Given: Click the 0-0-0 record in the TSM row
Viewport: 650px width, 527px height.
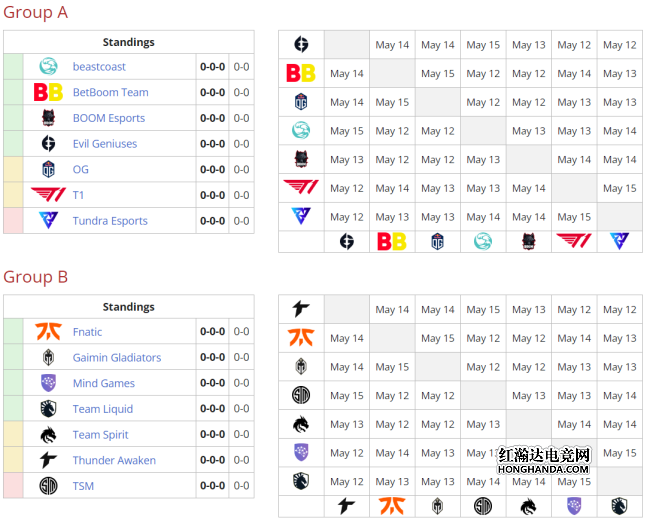Looking at the screenshot, I should [x=213, y=486].
